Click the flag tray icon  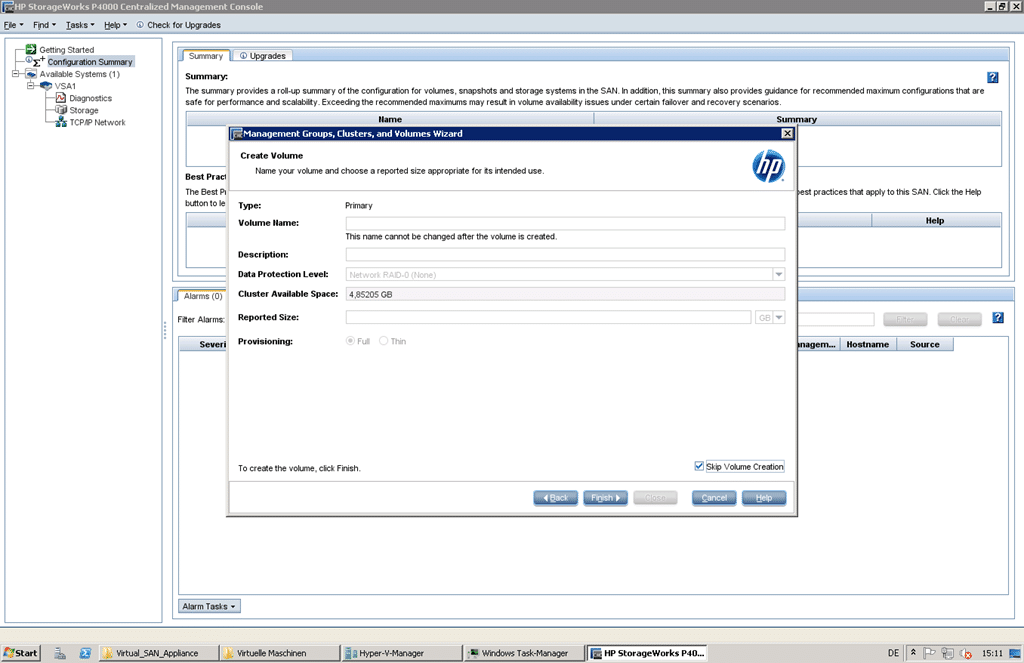[x=929, y=653]
